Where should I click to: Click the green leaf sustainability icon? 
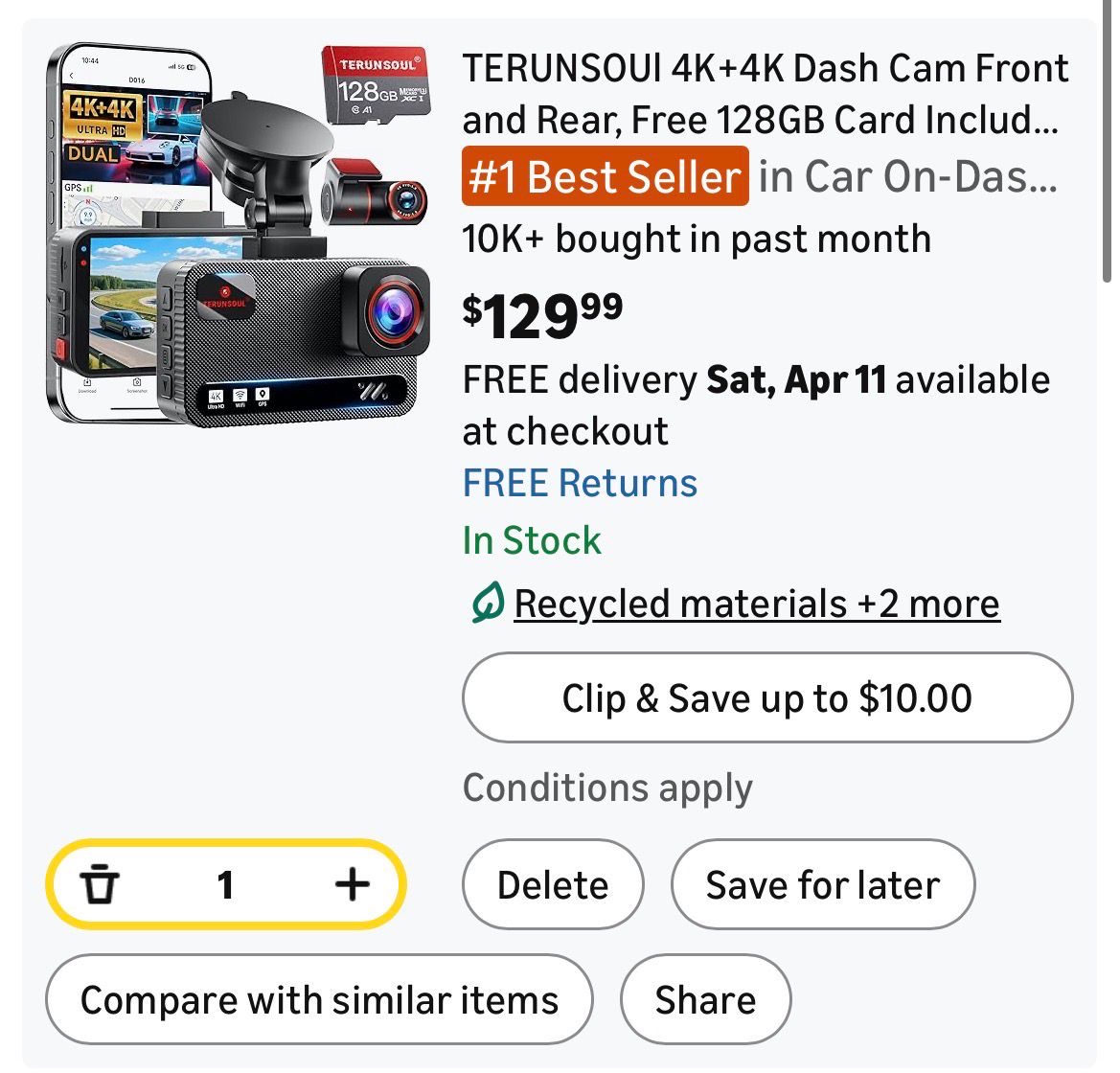point(488,604)
